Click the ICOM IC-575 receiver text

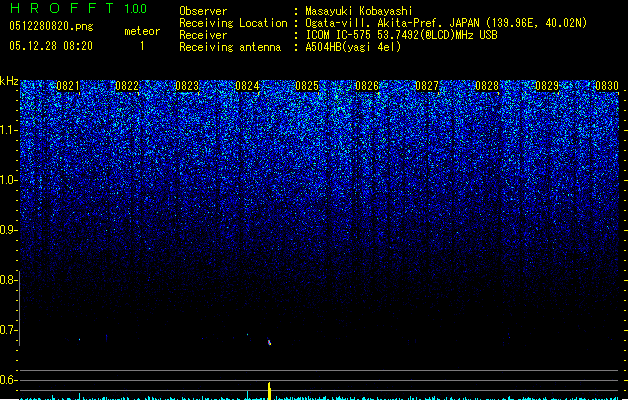(x=402, y=35)
